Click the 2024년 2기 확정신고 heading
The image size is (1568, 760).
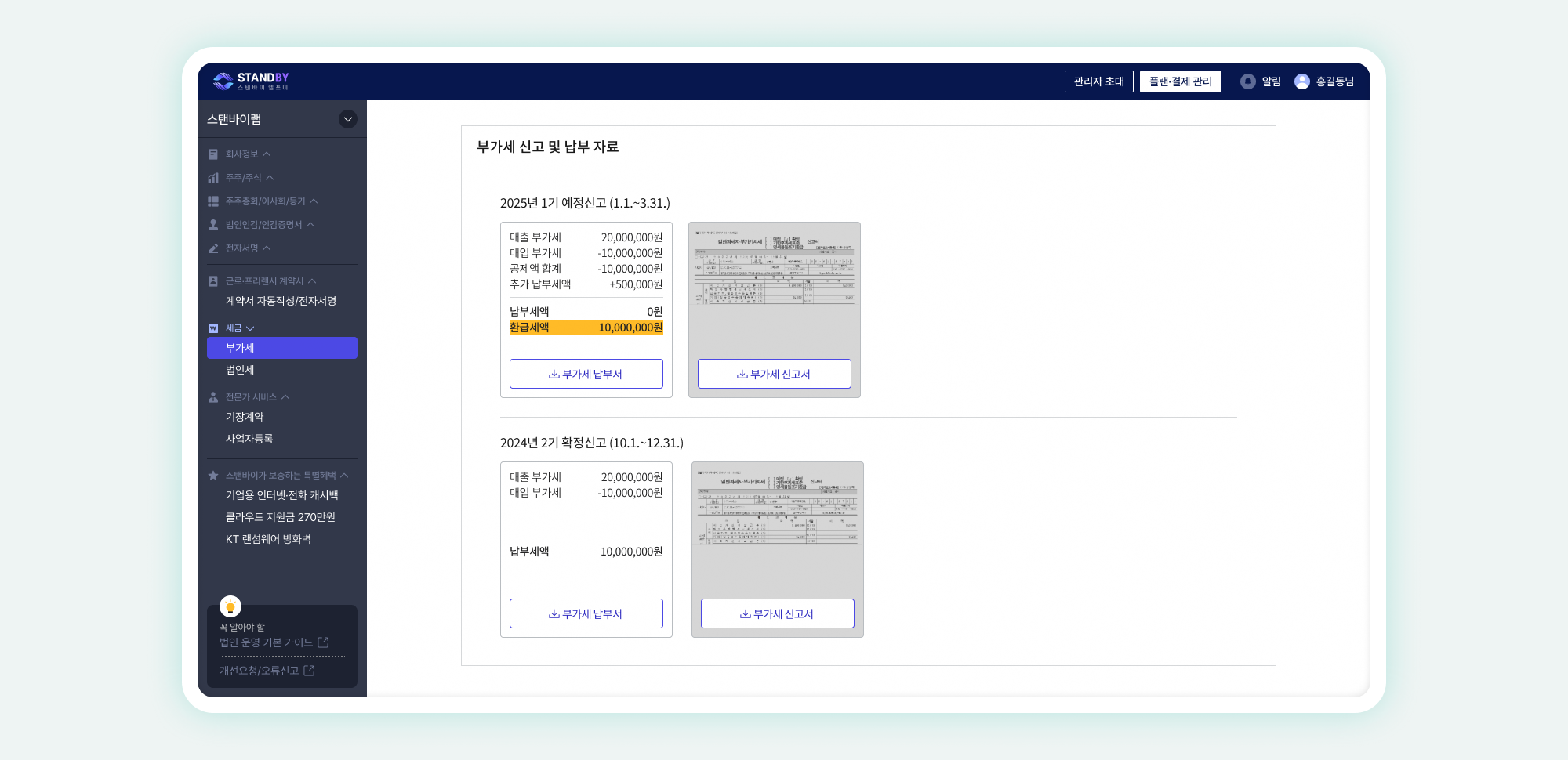(x=592, y=443)
